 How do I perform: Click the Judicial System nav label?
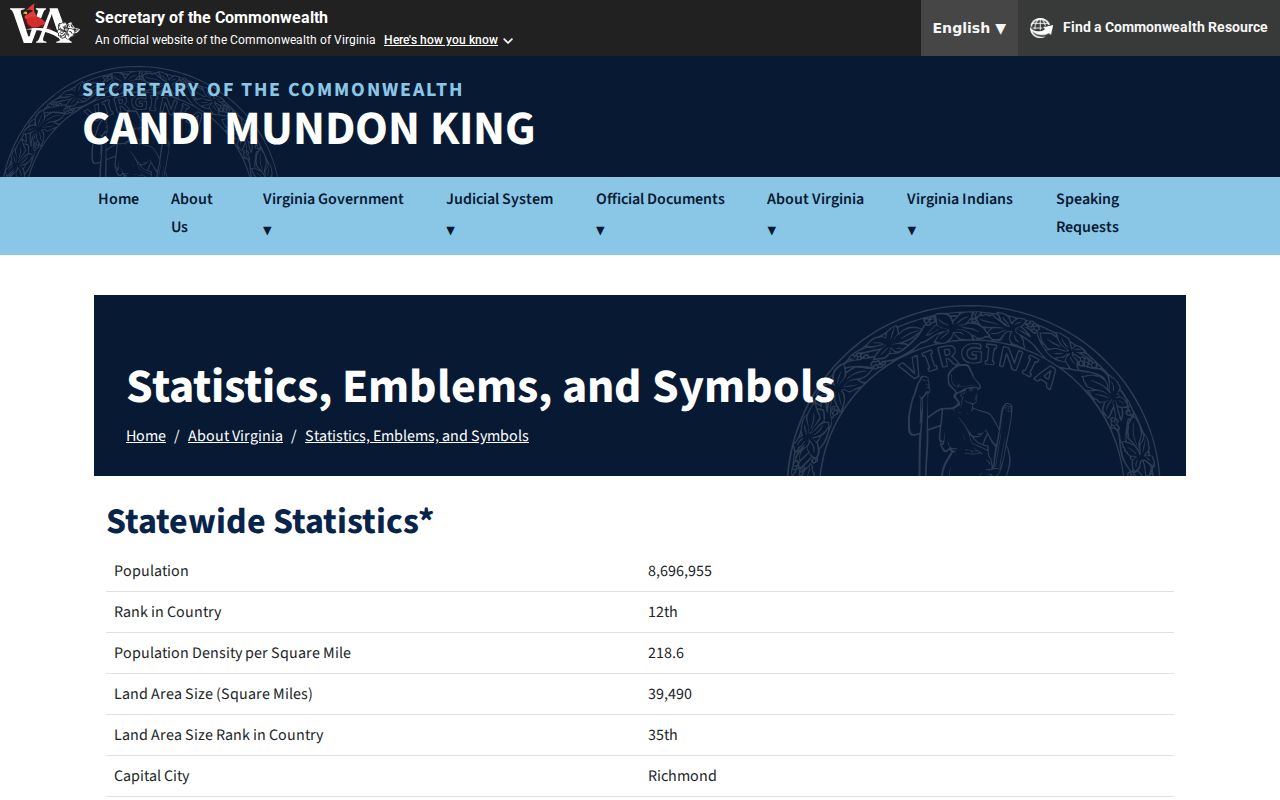point(499,199)
